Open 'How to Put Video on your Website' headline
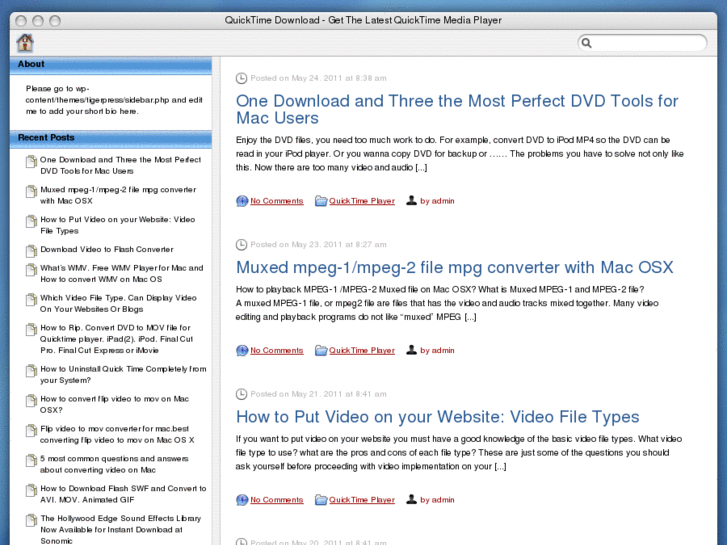Image resolution: width=727 pixels, height=545 pixels. click(x=438, y=417)
